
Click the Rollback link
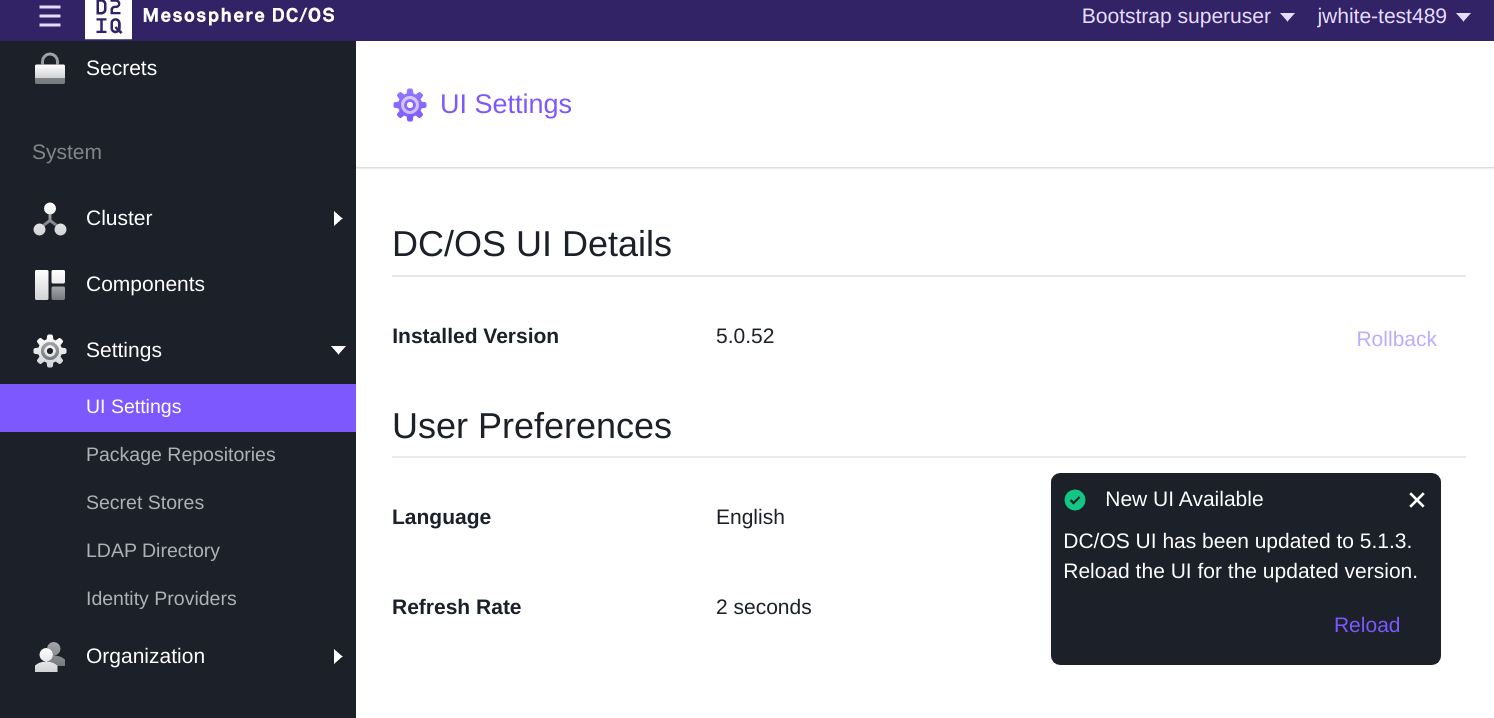coord(1396,339)
